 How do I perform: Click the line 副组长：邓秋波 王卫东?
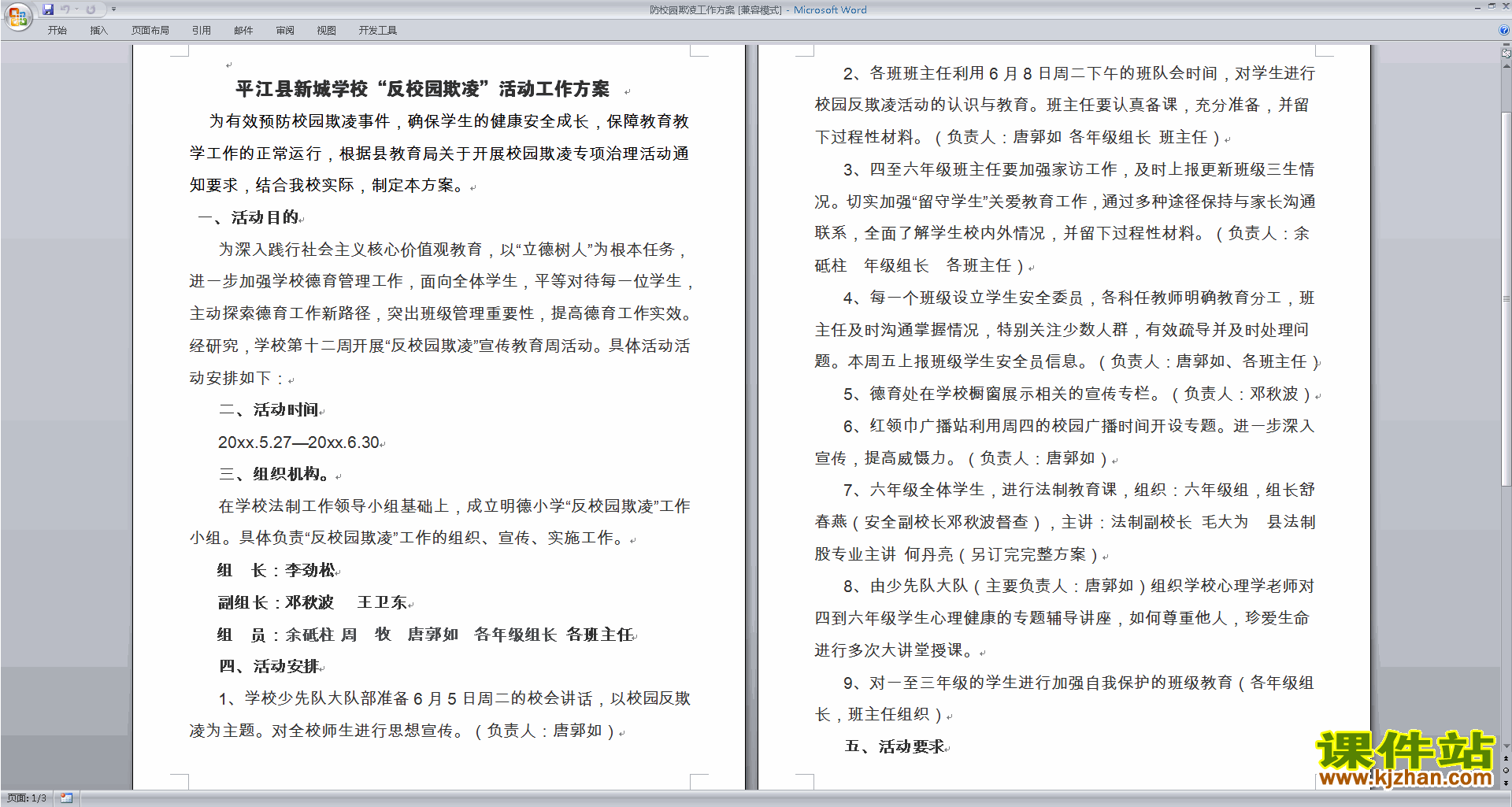coord(313,602)
